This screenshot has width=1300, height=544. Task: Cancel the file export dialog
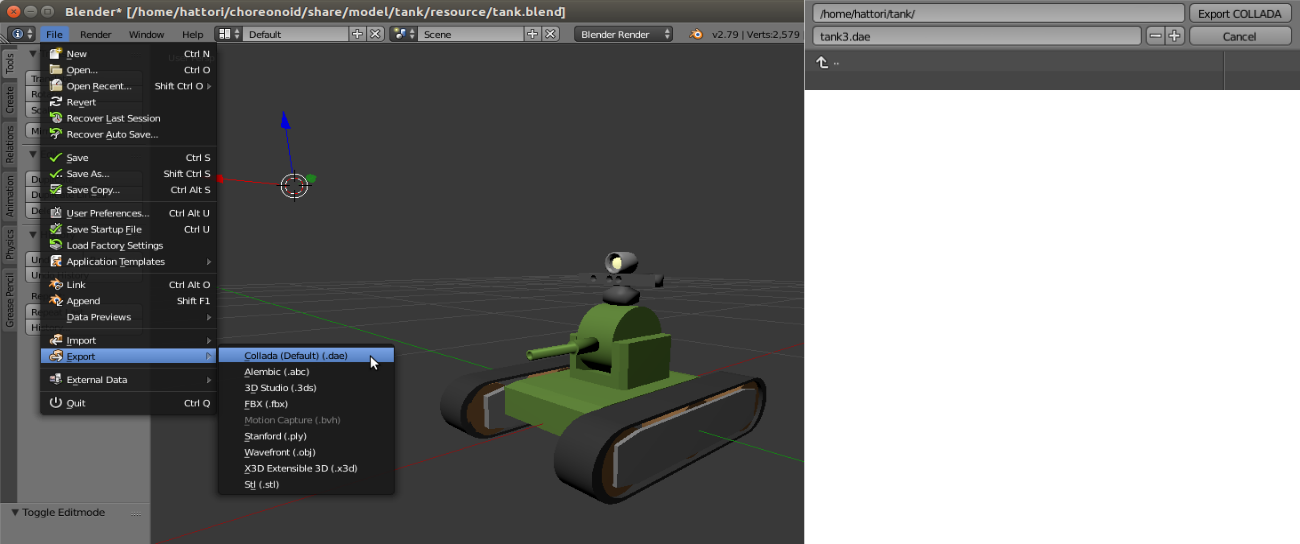(x=1239, y=36)
